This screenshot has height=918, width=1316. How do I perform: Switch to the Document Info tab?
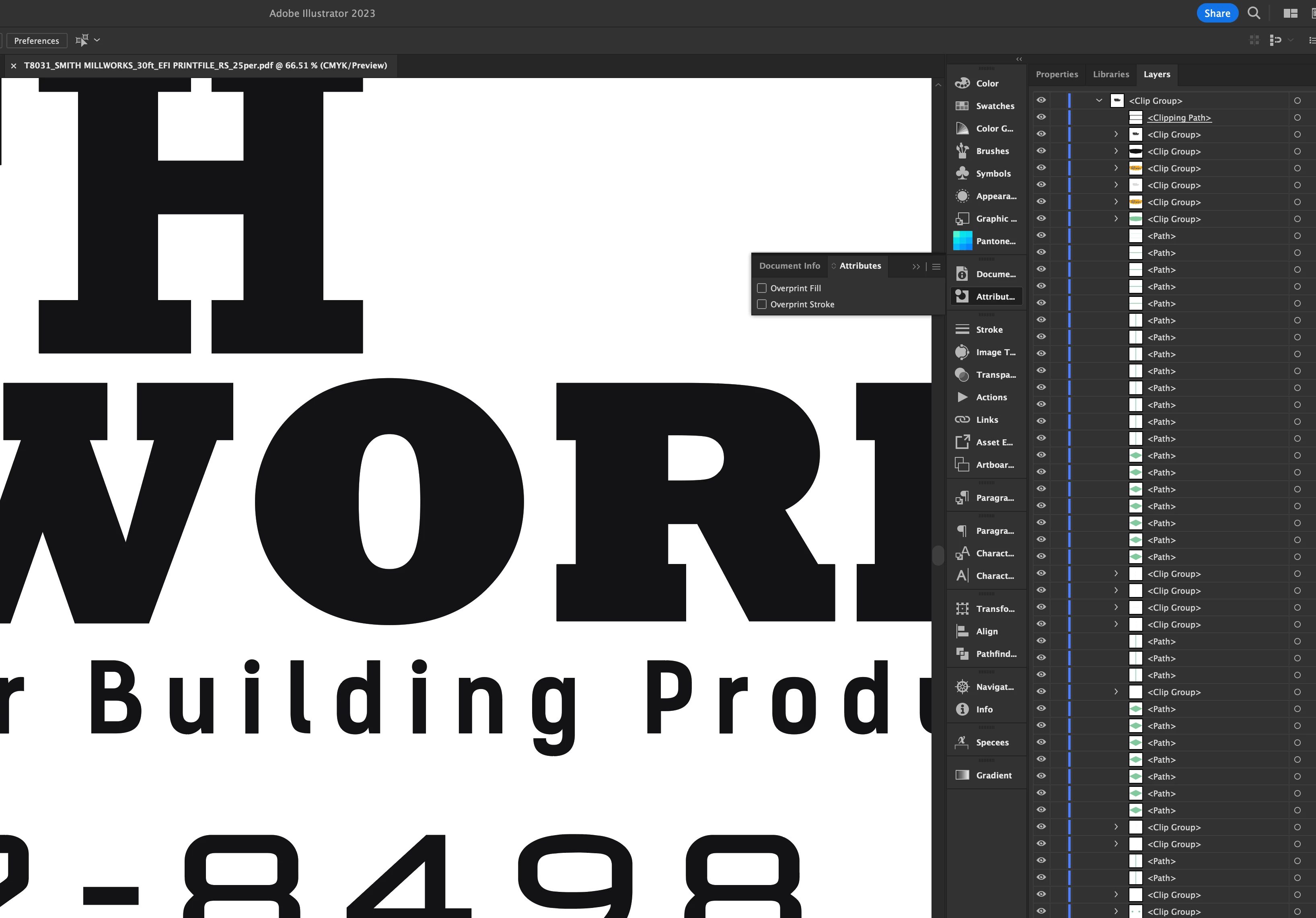789,266
